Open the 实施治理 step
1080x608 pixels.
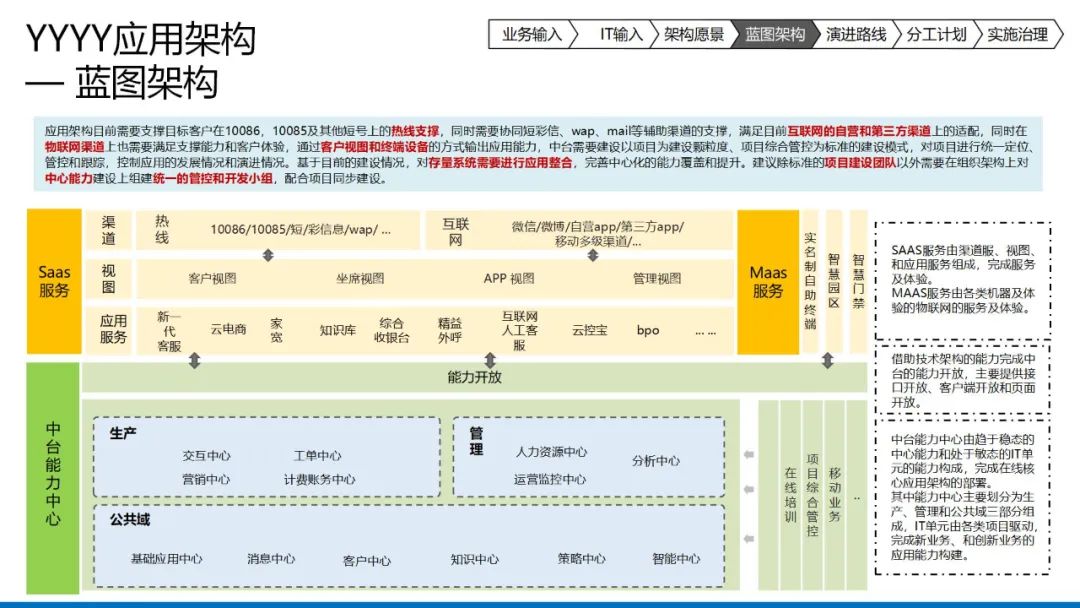pos(1018,34)
